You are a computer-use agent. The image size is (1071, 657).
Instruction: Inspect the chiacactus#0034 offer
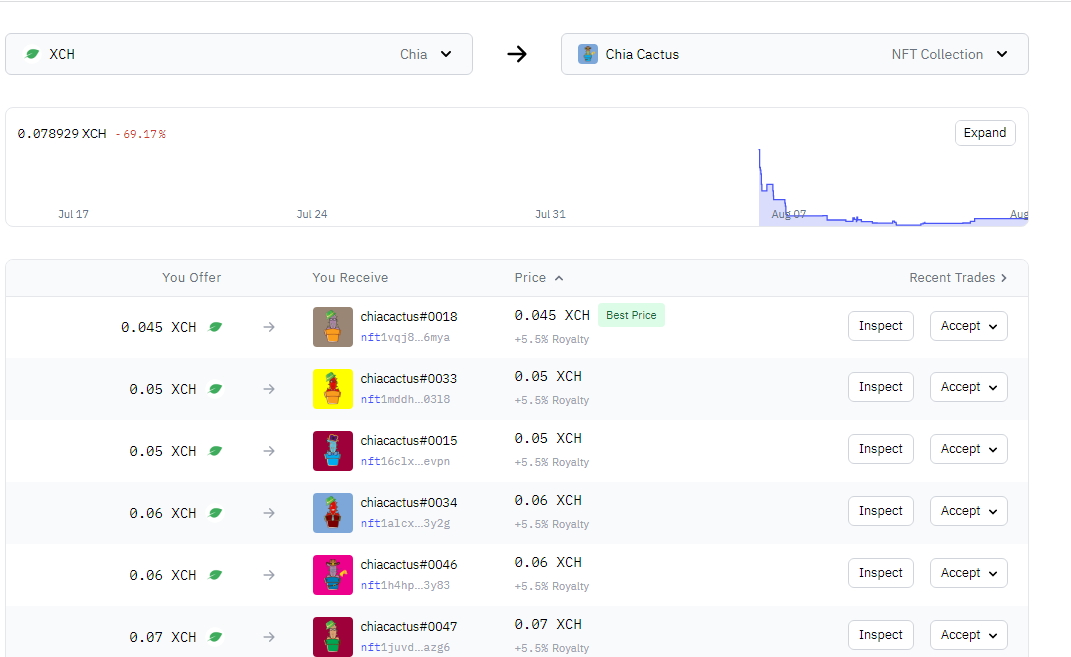pyautogui.click(x=880, y=511)
